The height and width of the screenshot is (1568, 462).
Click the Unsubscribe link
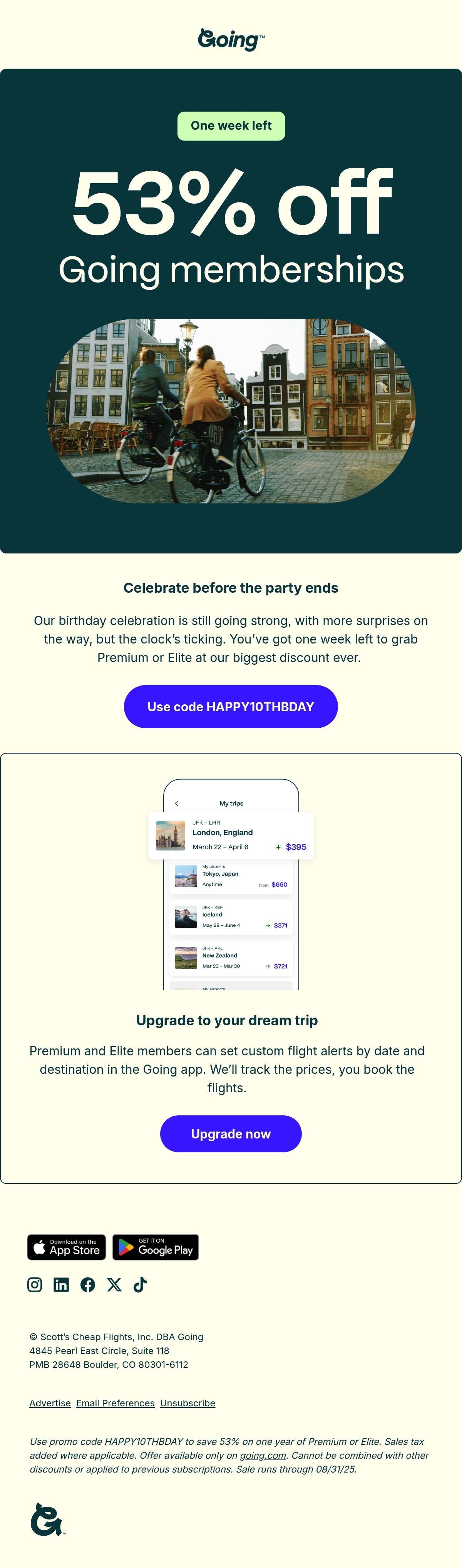tap(187, 1403)
